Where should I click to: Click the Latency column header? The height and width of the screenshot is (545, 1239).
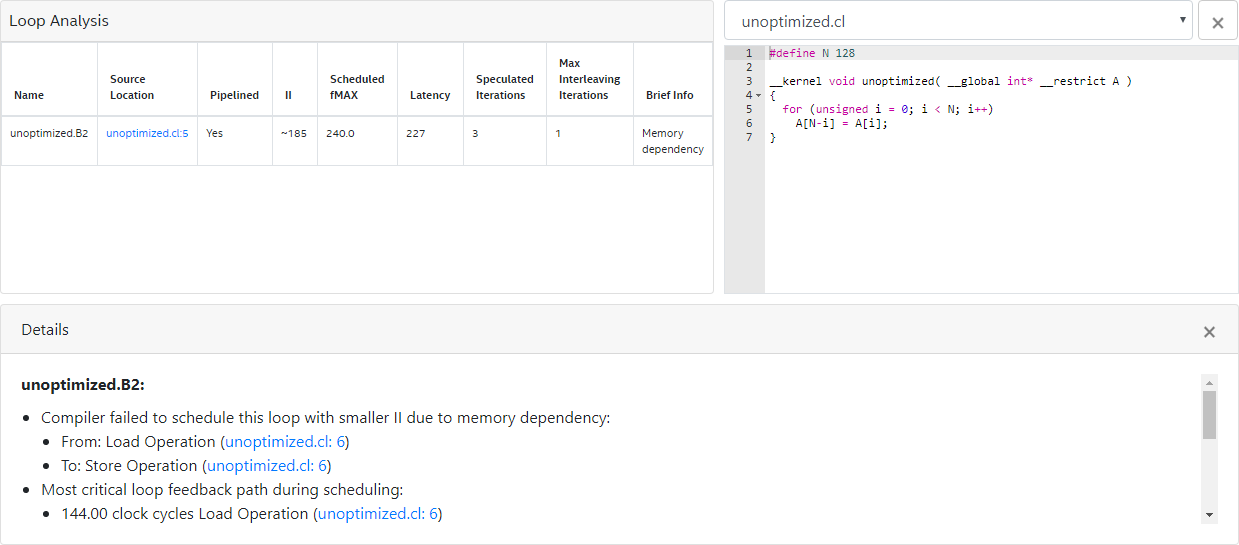click(427, 95)
